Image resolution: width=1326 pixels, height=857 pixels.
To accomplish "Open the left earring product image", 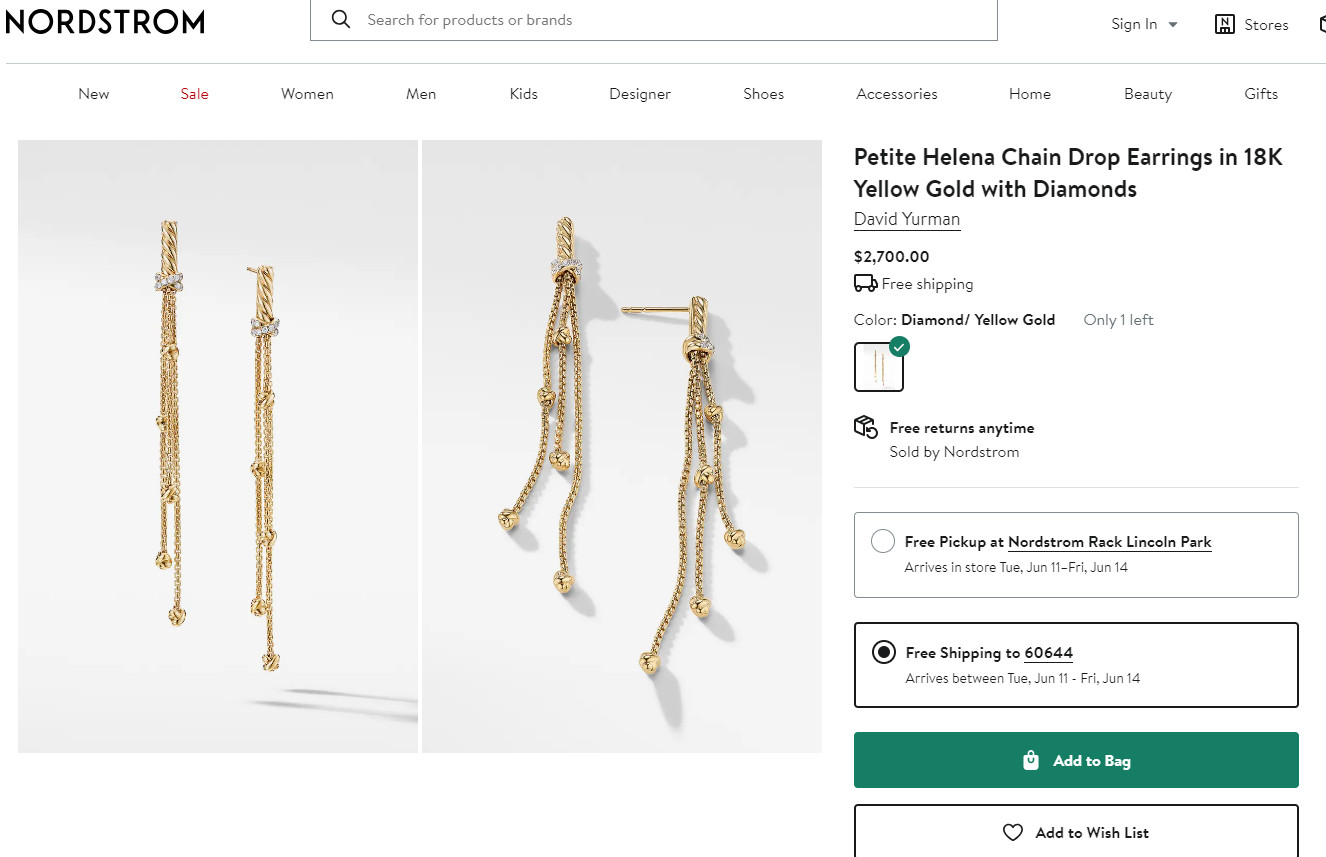I will (217, 446).
